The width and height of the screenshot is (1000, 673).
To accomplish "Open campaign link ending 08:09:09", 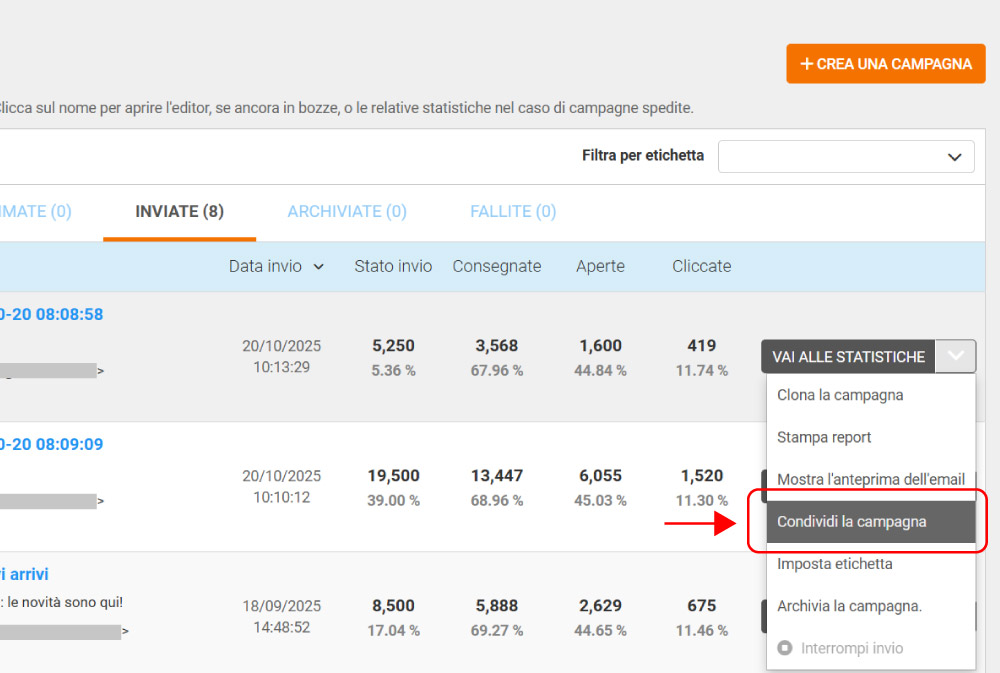I will pos(51,445).
